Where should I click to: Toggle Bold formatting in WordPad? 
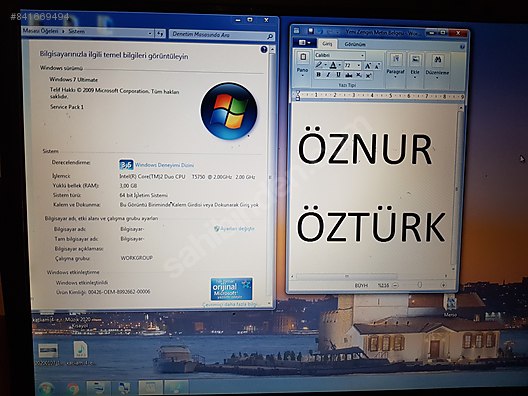318,75
